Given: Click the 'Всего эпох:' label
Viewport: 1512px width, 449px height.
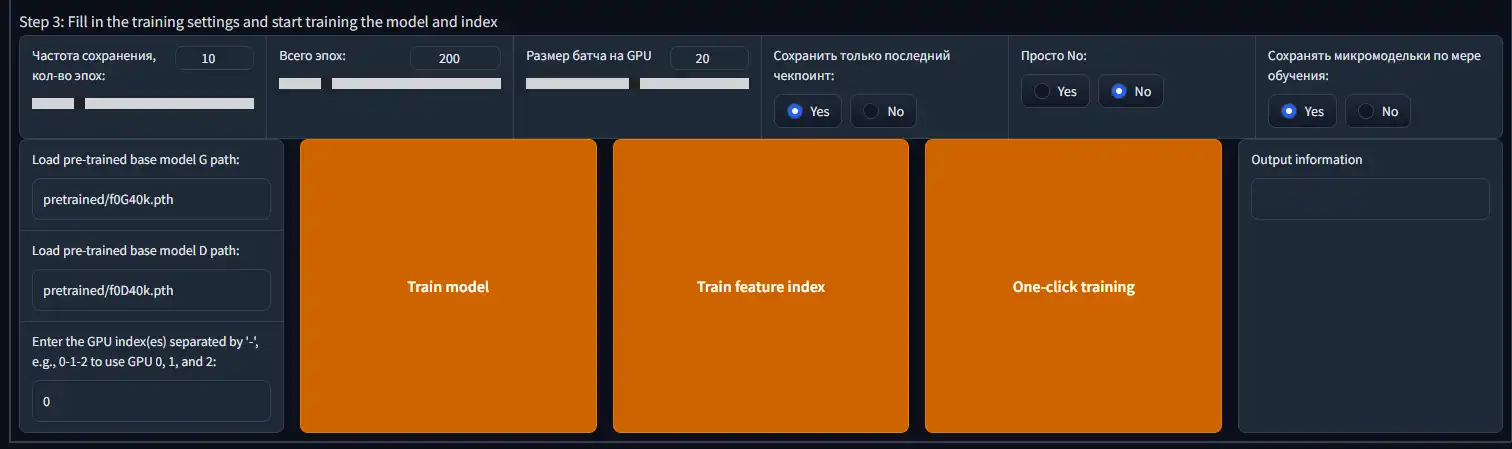Looking at the screenshot, I should pyautogui.click(x=312, y=55).
